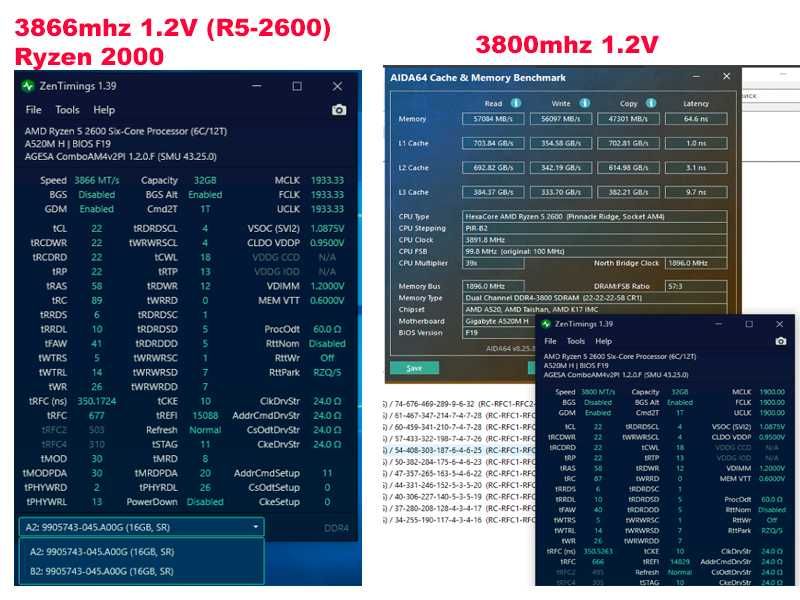The height and width of the screenshot is (600, 800).
Task: Click the camera icon in the 3800 MT/s ZenTimings window
Action: (781, 341)
